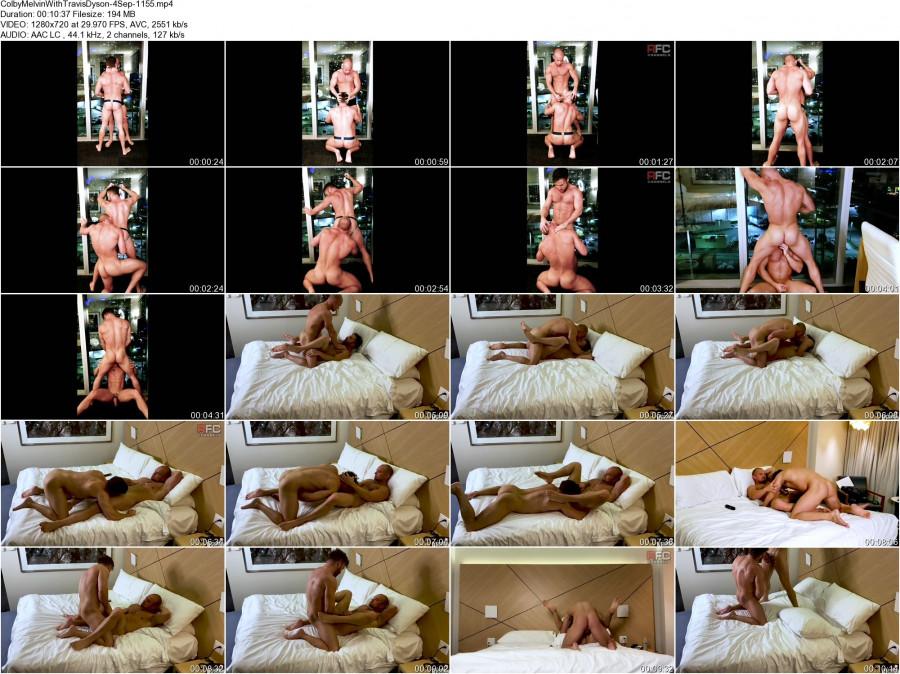Click the frame stamped 00:02:07

point(787,103)
